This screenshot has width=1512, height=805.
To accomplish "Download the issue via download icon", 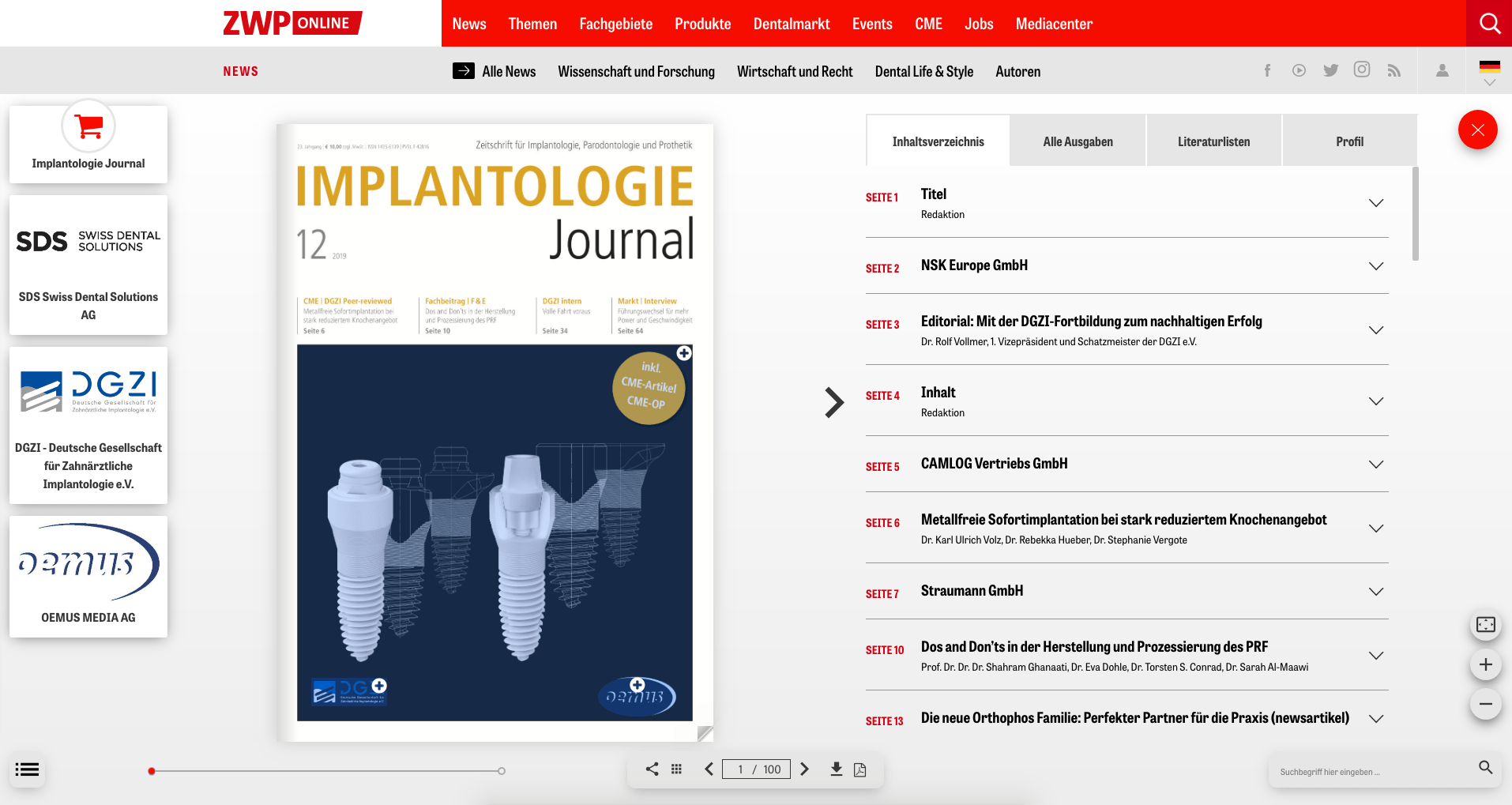I will [837, 769].
